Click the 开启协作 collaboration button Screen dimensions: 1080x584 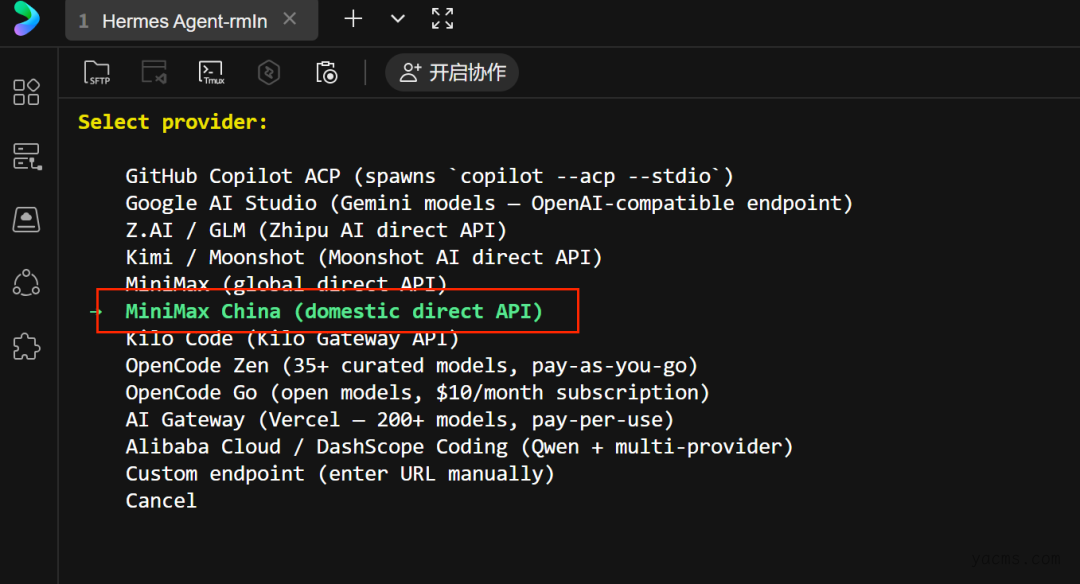(452, 73)
